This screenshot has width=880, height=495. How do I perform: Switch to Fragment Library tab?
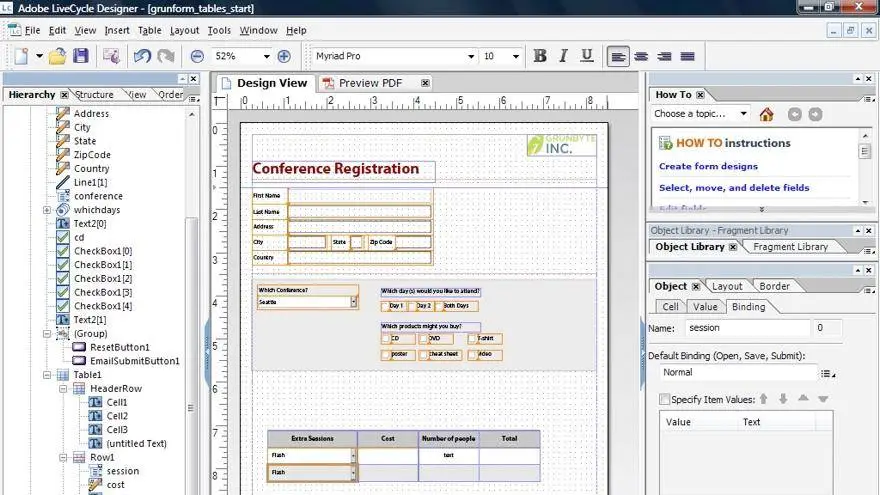(790, 247)
